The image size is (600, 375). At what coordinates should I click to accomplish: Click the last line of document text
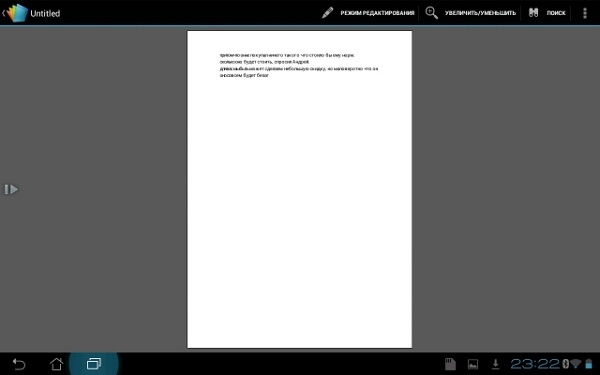pos(244,75)
